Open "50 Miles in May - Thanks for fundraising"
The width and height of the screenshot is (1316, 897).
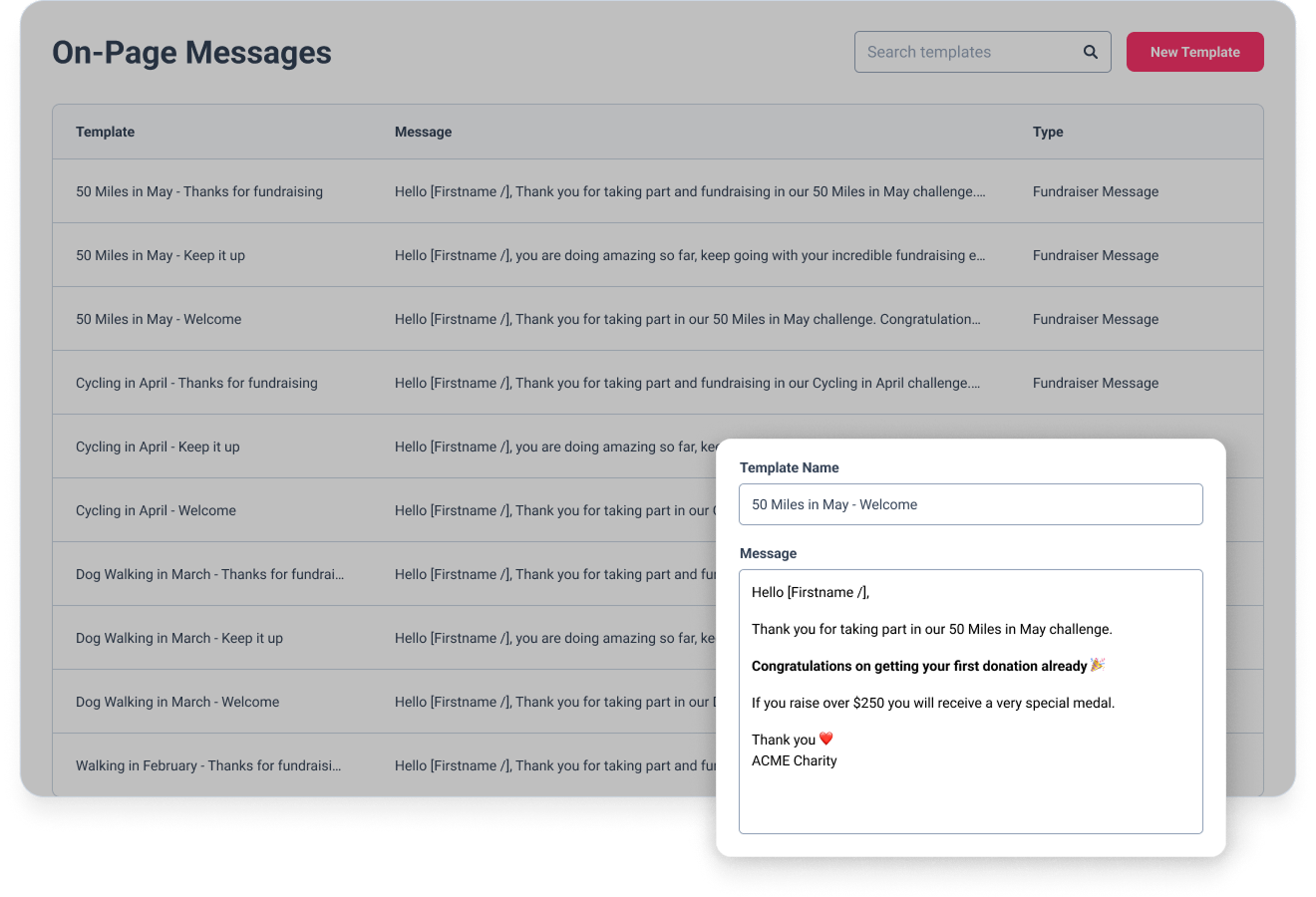(199, 191)
